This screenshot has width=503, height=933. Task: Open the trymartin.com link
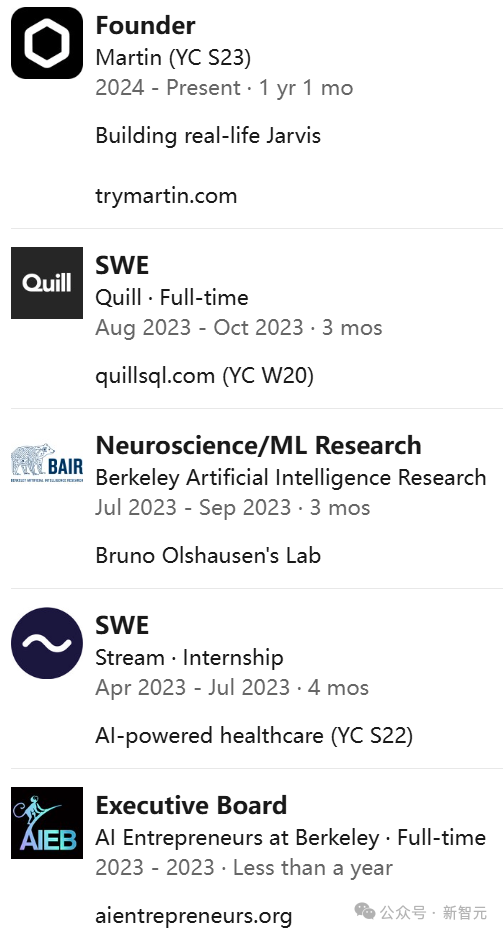[x=166, y=196]
